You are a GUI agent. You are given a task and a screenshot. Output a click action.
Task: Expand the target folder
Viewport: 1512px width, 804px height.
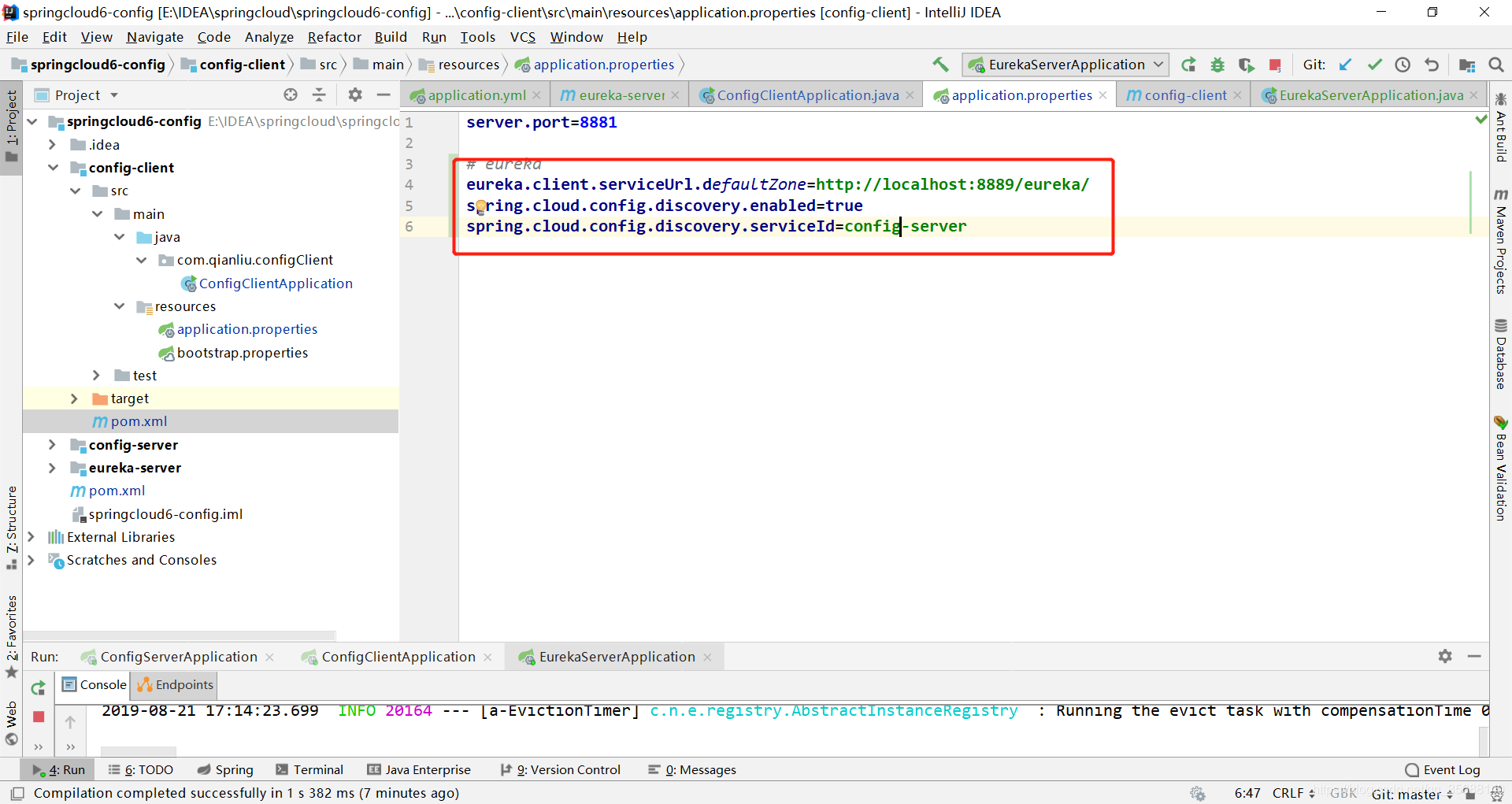click(74, 398)
